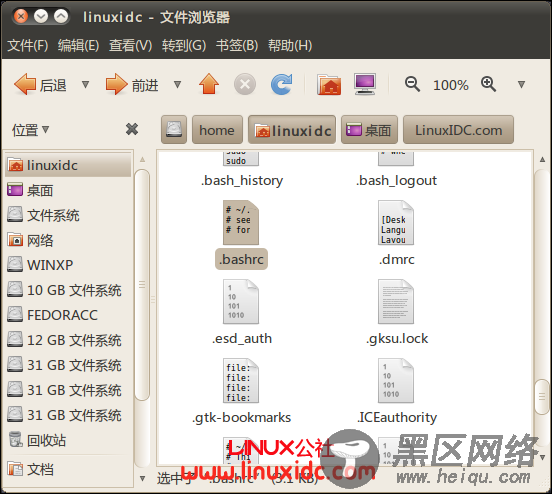552x494 pixels.
Task: Go back with the 后退 arrow
Action: coord(39,85)
